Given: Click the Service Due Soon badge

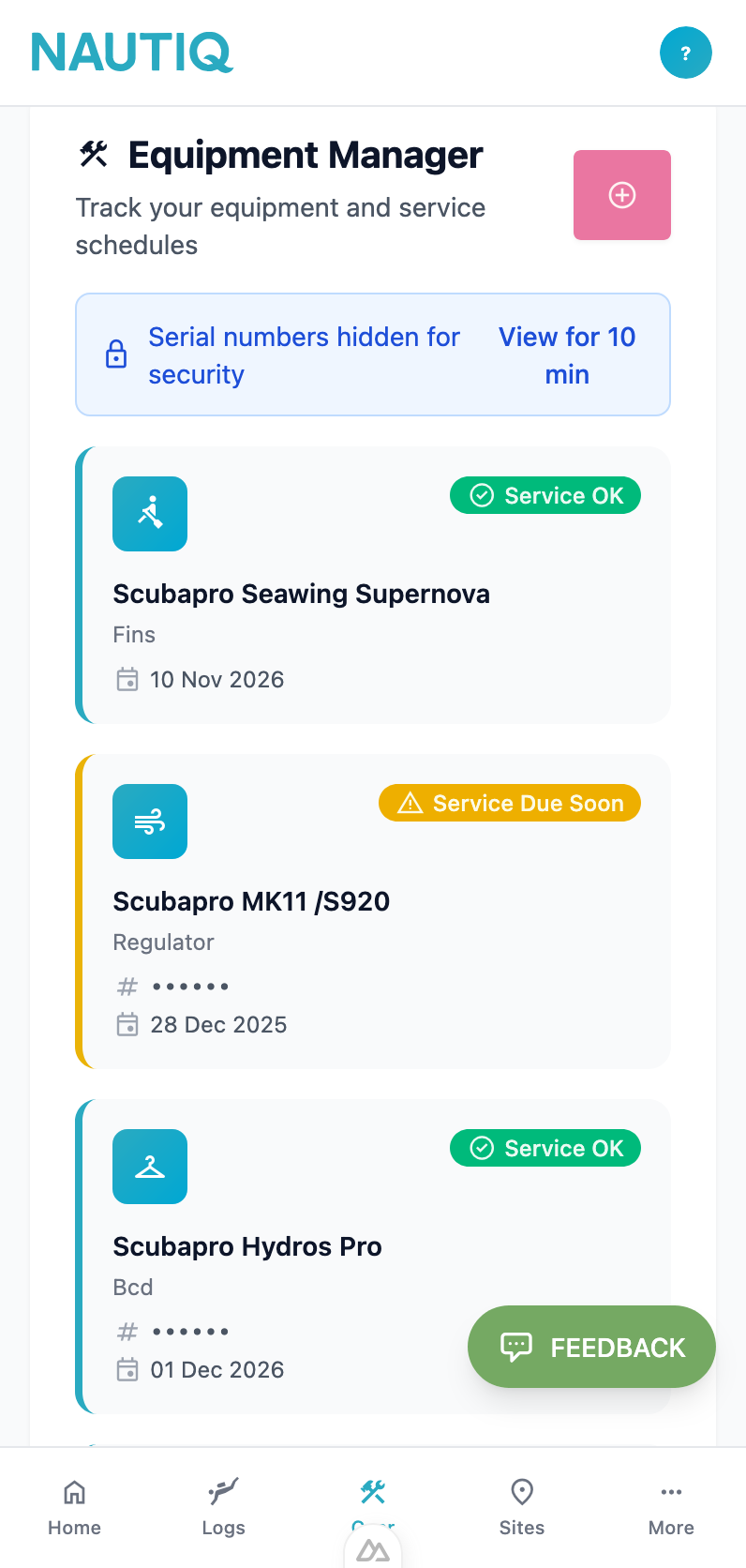Looking at the screenshot, I should point(510,803).
